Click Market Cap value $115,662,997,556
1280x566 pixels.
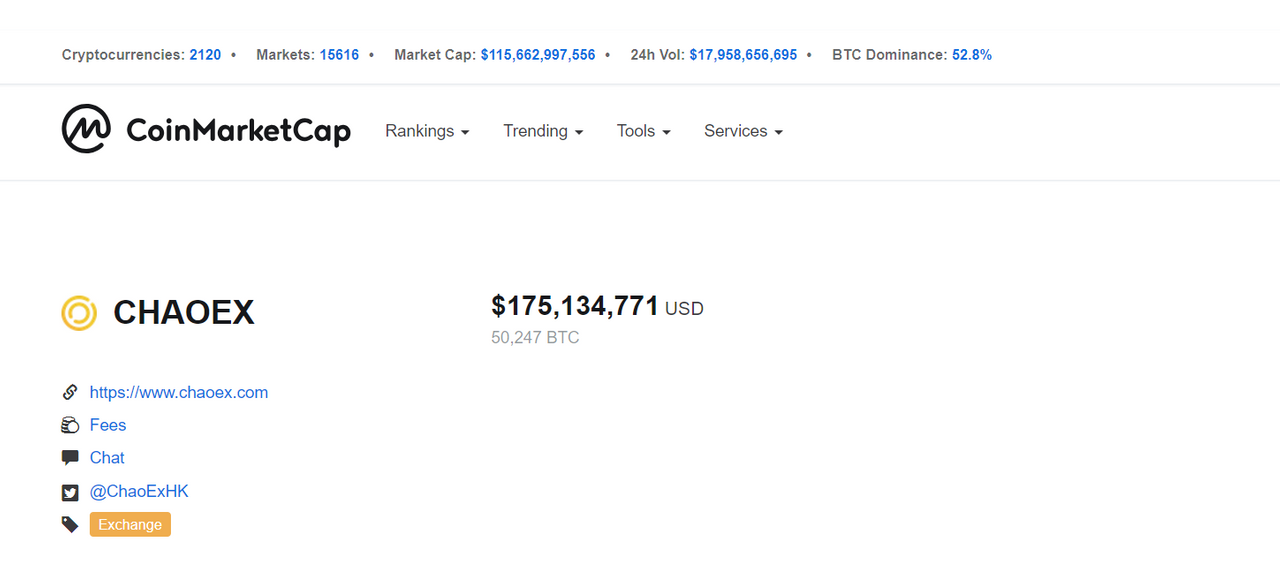(x=538, y=55)
